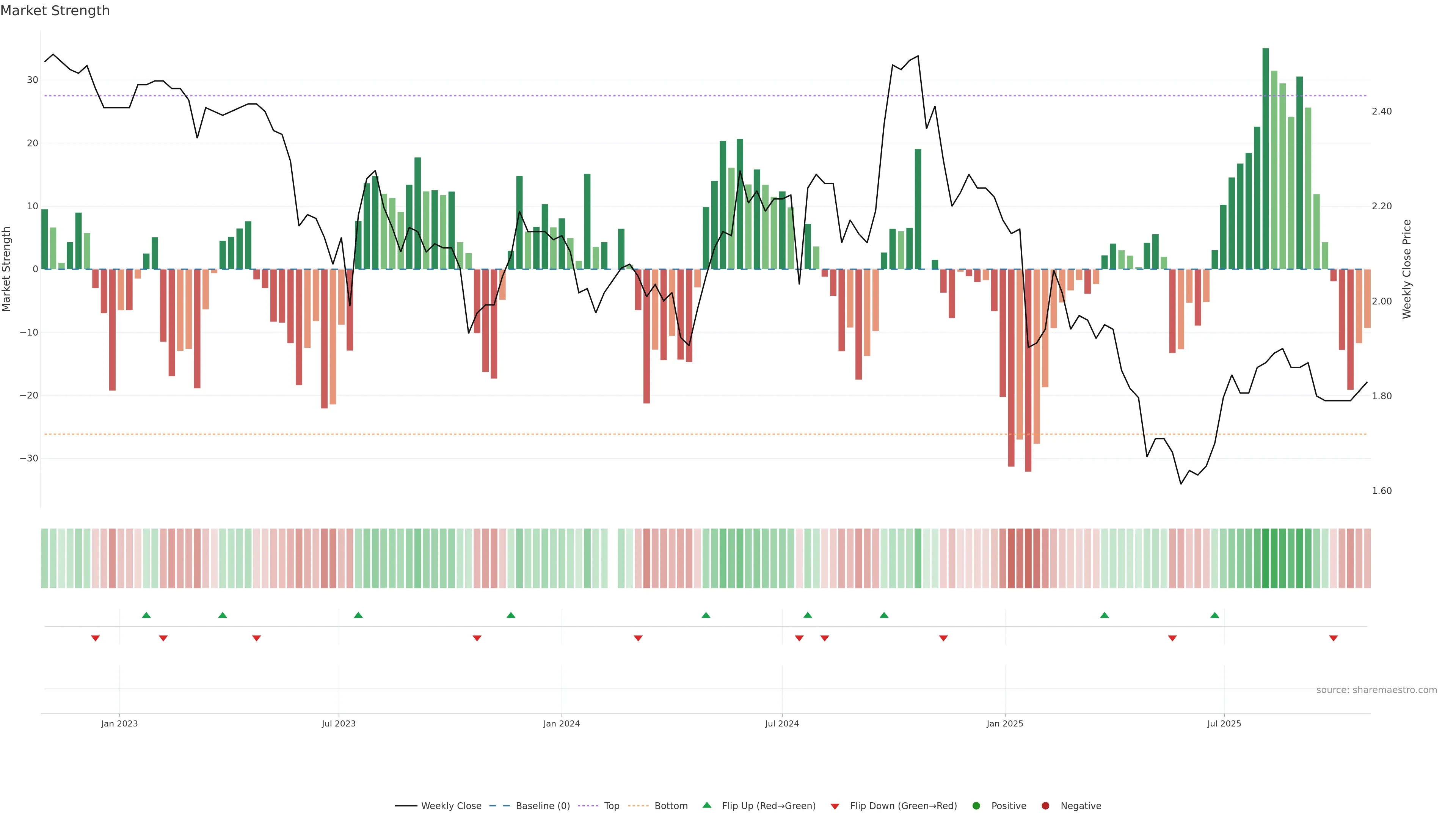Click the first red flip-down marker before Jan 2023

[96, 638]
